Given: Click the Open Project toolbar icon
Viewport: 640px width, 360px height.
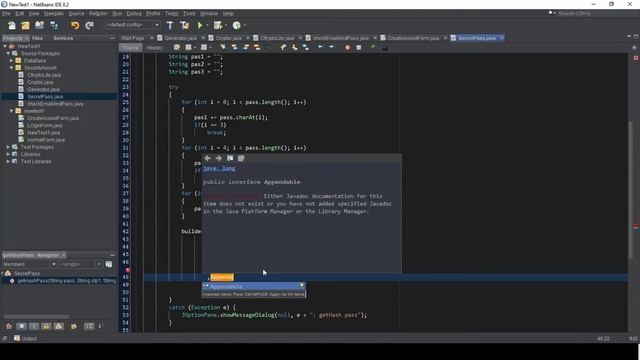Looking at the screenshot, I should (39, 25).
